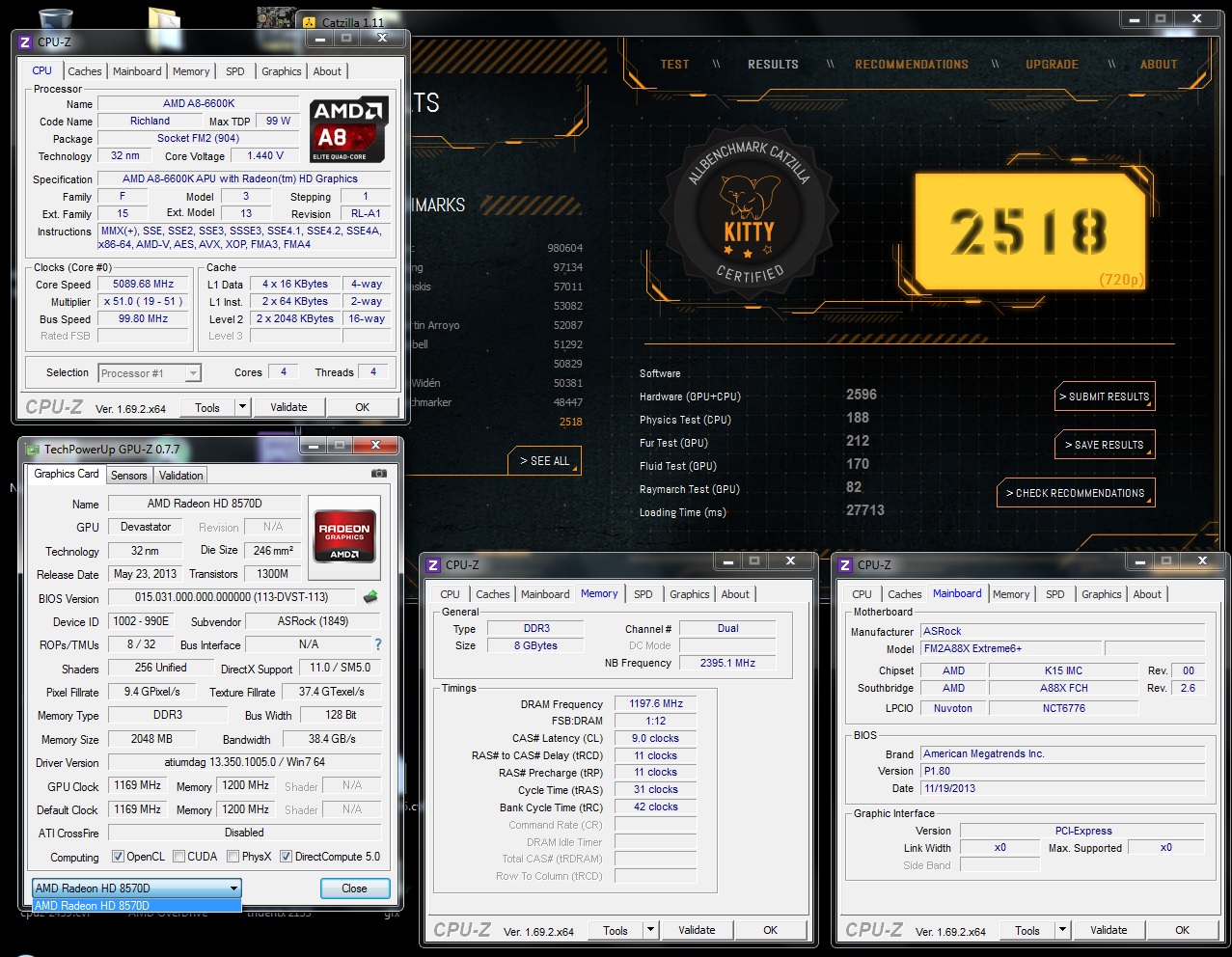The height and width of the screenshot is (957, 1232).
Task: Click the 2518 score panel in Catzilla
Action: click(x=1028, y=232)
